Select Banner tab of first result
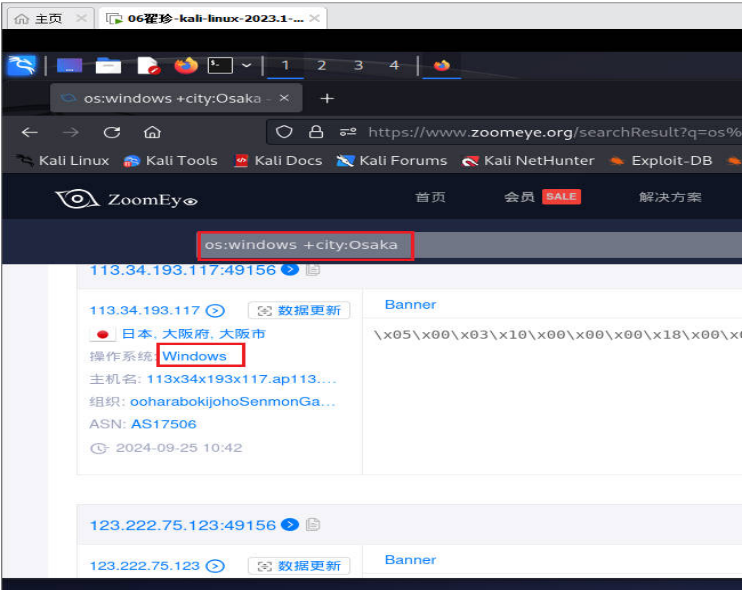This screenshot has width=742, height=590. click(x=410, y=305)
